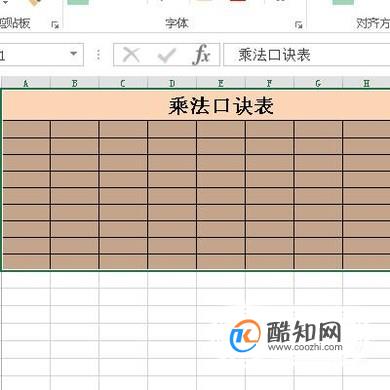Image resolution: width=390 pixels, height=390 pixels.
Task: Select the column E header
Action: 221,83
